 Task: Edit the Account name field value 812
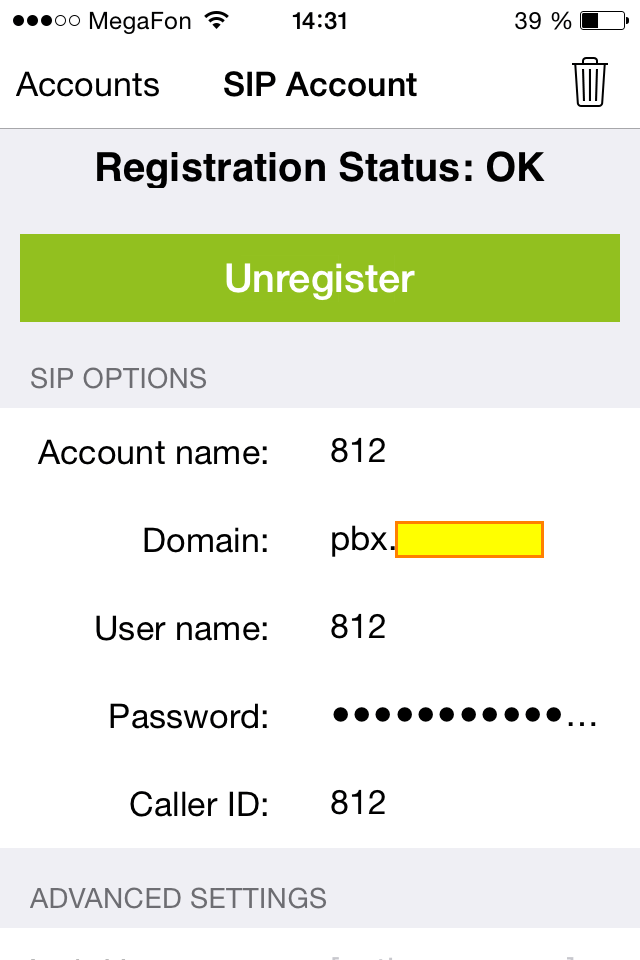point(358,451)
